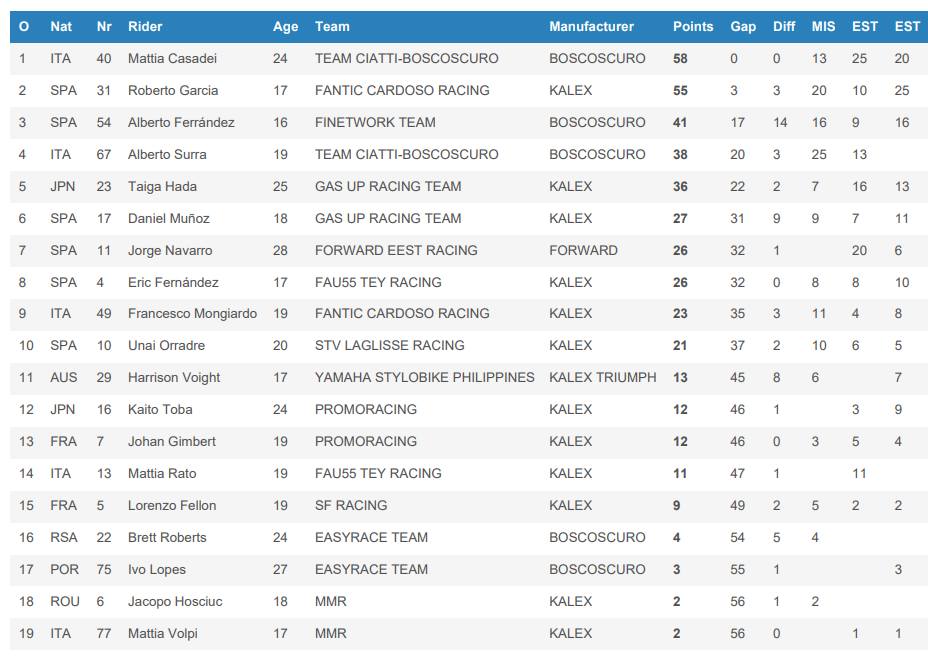Click team YAMAHA STYLOBIKE PHILIPPINES
The height and width of the screenshot is (657, 928).
(x=424, y=378)
